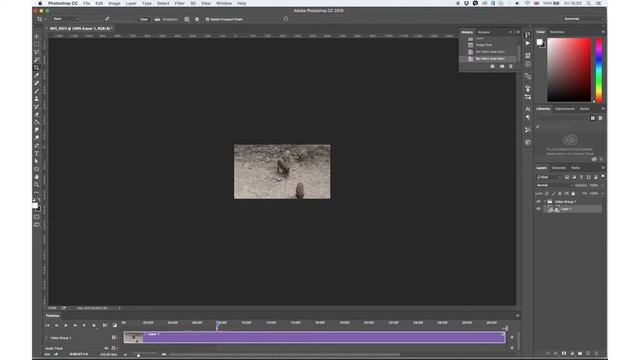Open Video Group 1 filmstrip menu
Image resolution: width=640 pixels, height=360 pixels.
pyautogui.click(x=114, y=338)
